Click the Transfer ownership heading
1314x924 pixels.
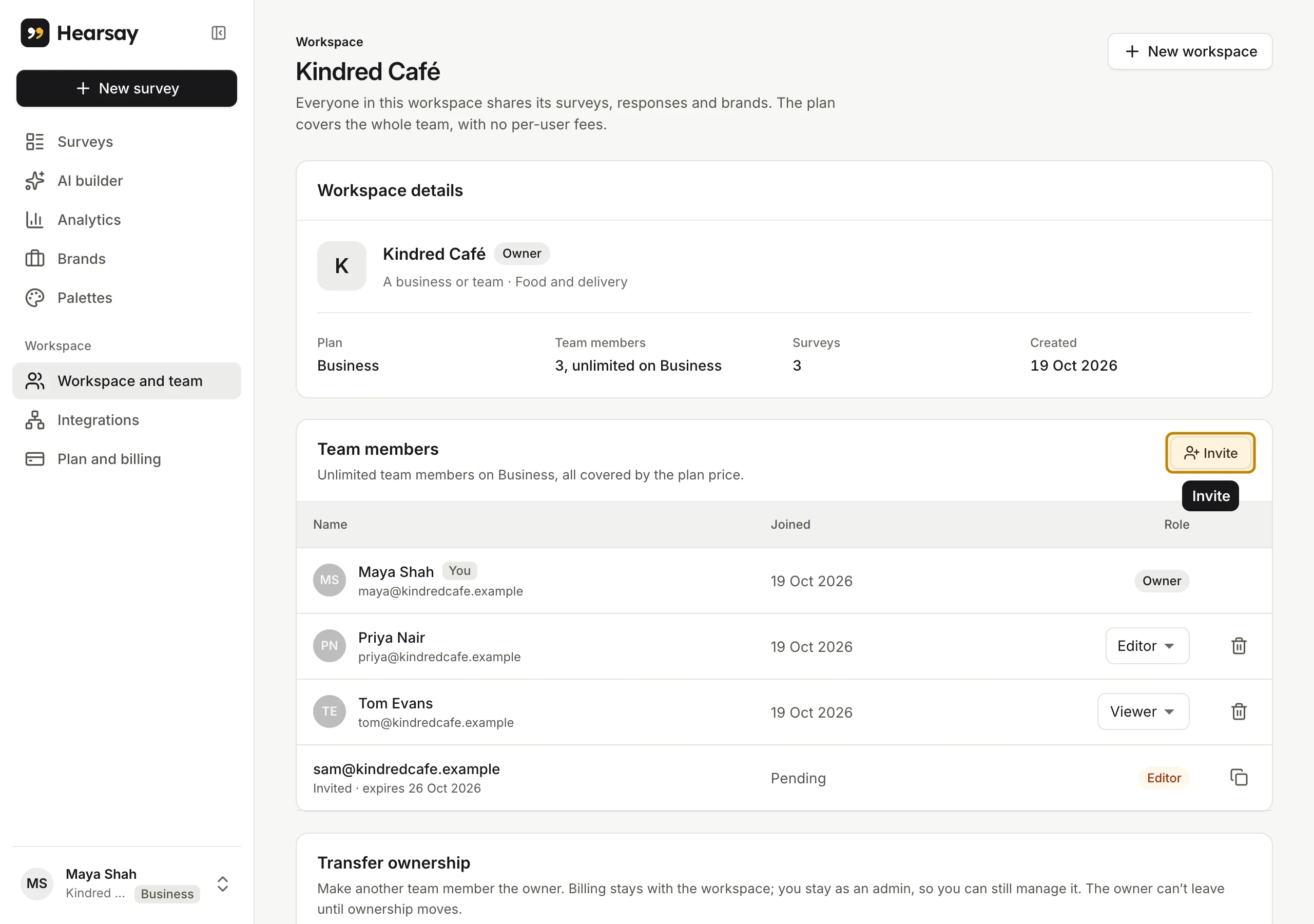click(393, 863)
